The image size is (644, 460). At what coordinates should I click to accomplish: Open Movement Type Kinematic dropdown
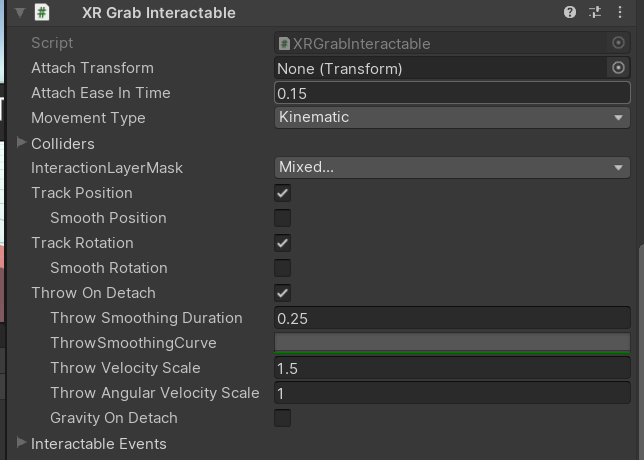pyautogui.click(x=452, y=118)
